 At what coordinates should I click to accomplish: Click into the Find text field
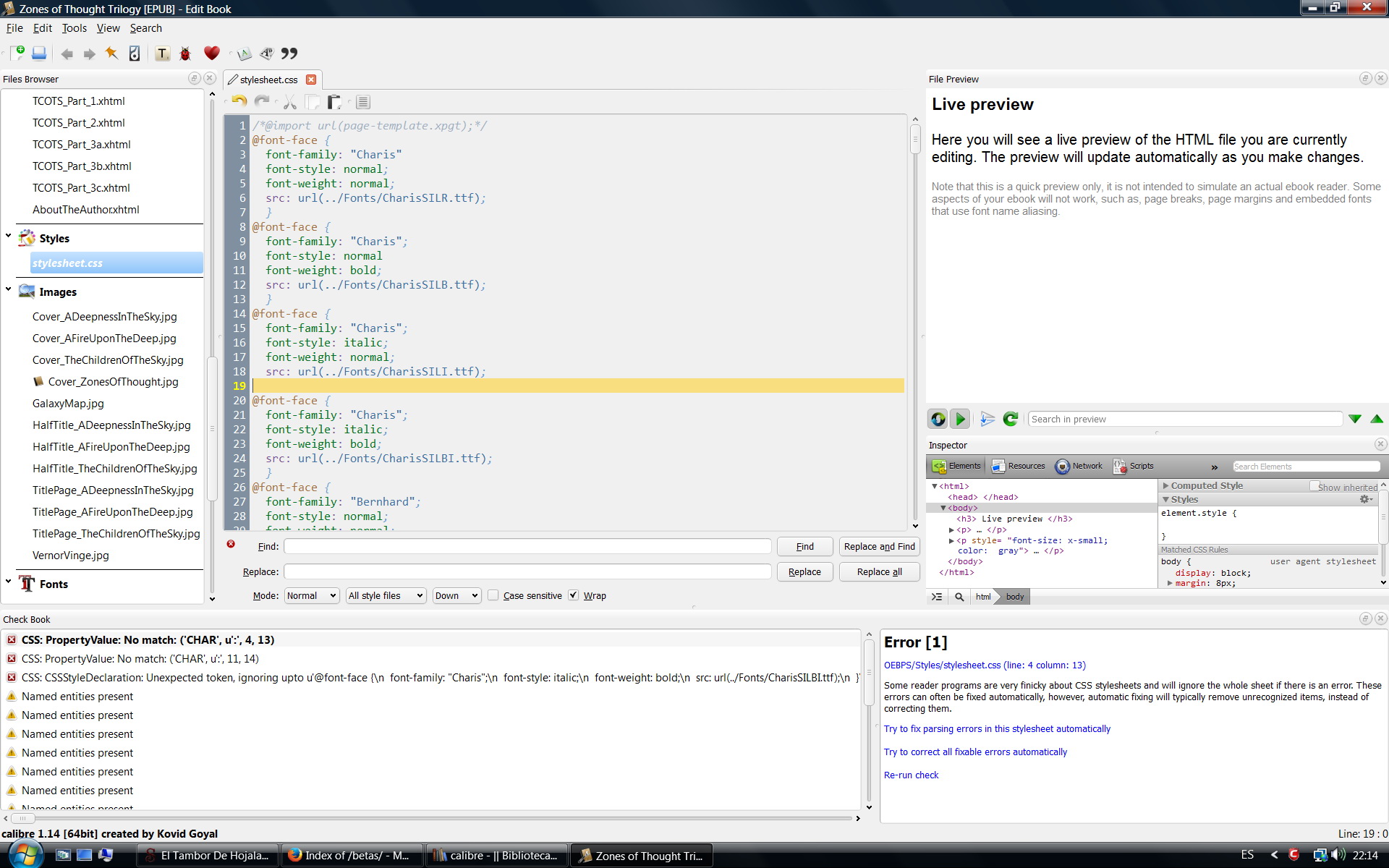tap(527, 547)
